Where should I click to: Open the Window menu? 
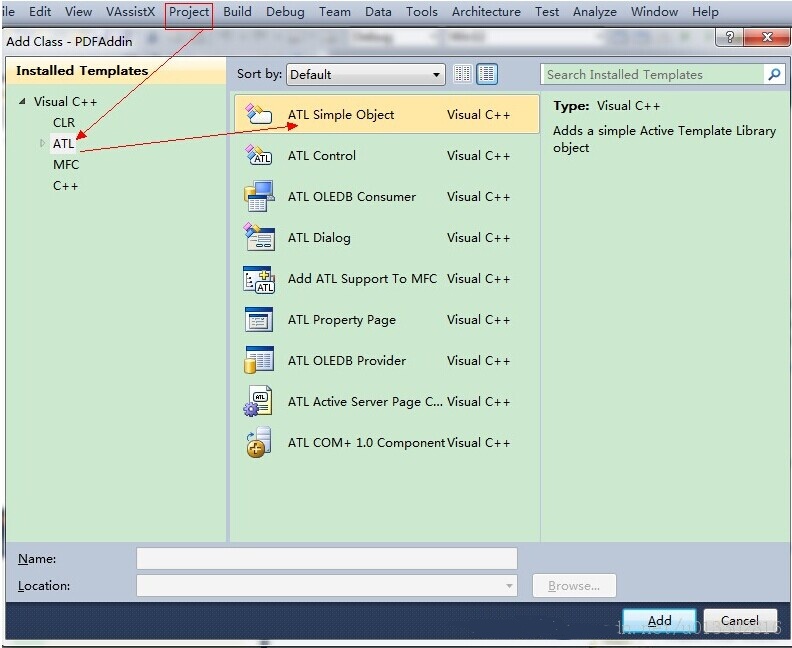[655, 12]
